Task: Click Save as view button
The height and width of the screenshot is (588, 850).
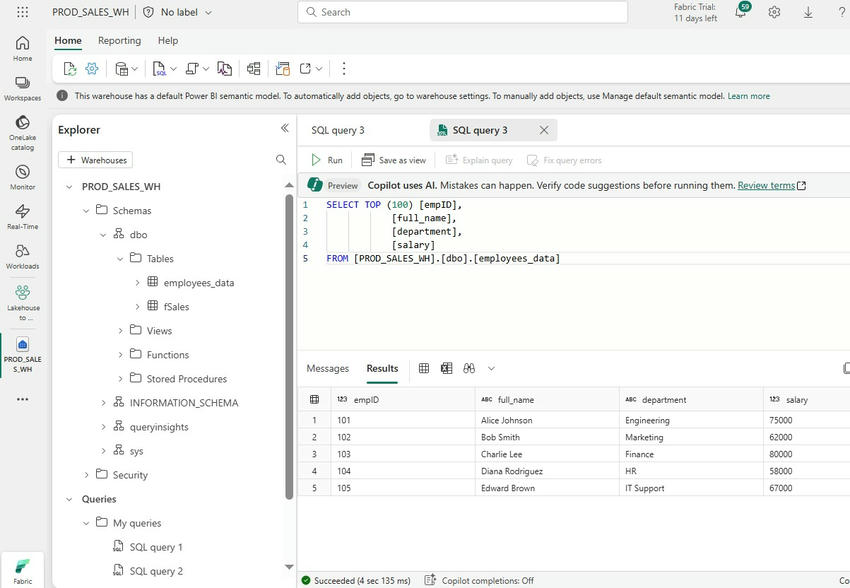Action: click(x=394, y=160)
